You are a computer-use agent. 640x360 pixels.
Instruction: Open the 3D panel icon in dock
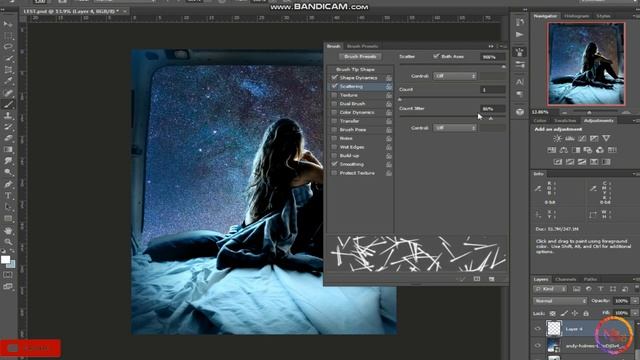[x=520, y=112]
